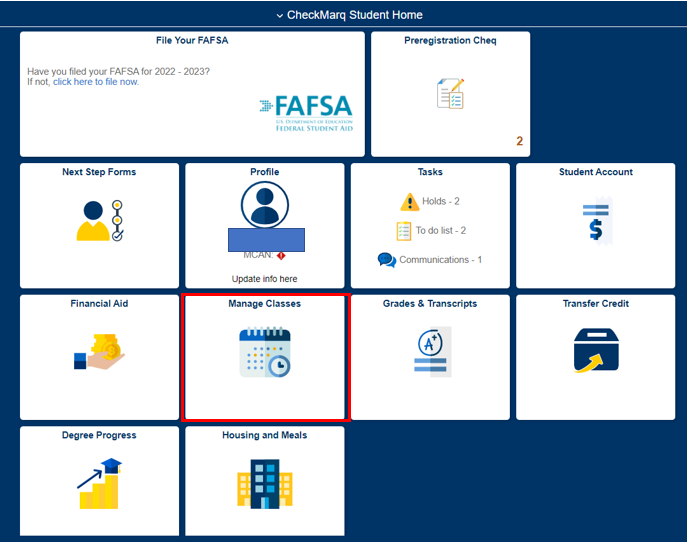Open To do list - 2 item
This screenshot has width=687, height=543.
click(x=440, y=231)
